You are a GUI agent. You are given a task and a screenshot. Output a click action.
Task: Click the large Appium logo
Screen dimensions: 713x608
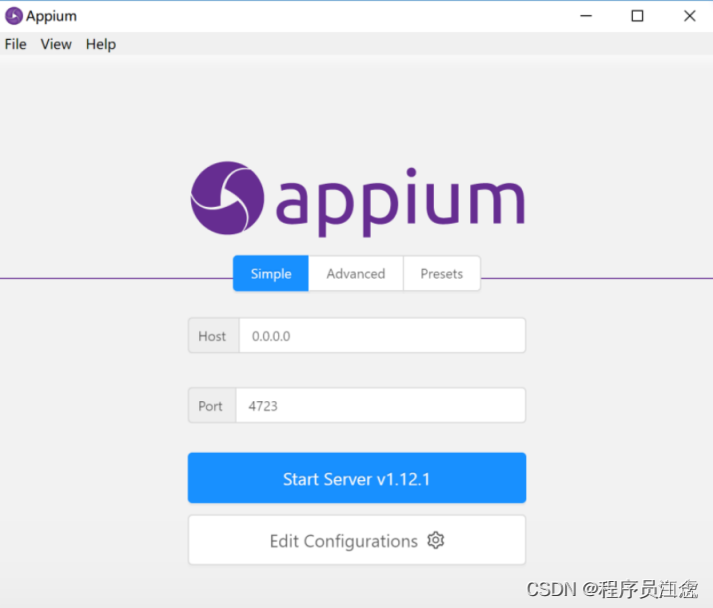tap(357, 199)
